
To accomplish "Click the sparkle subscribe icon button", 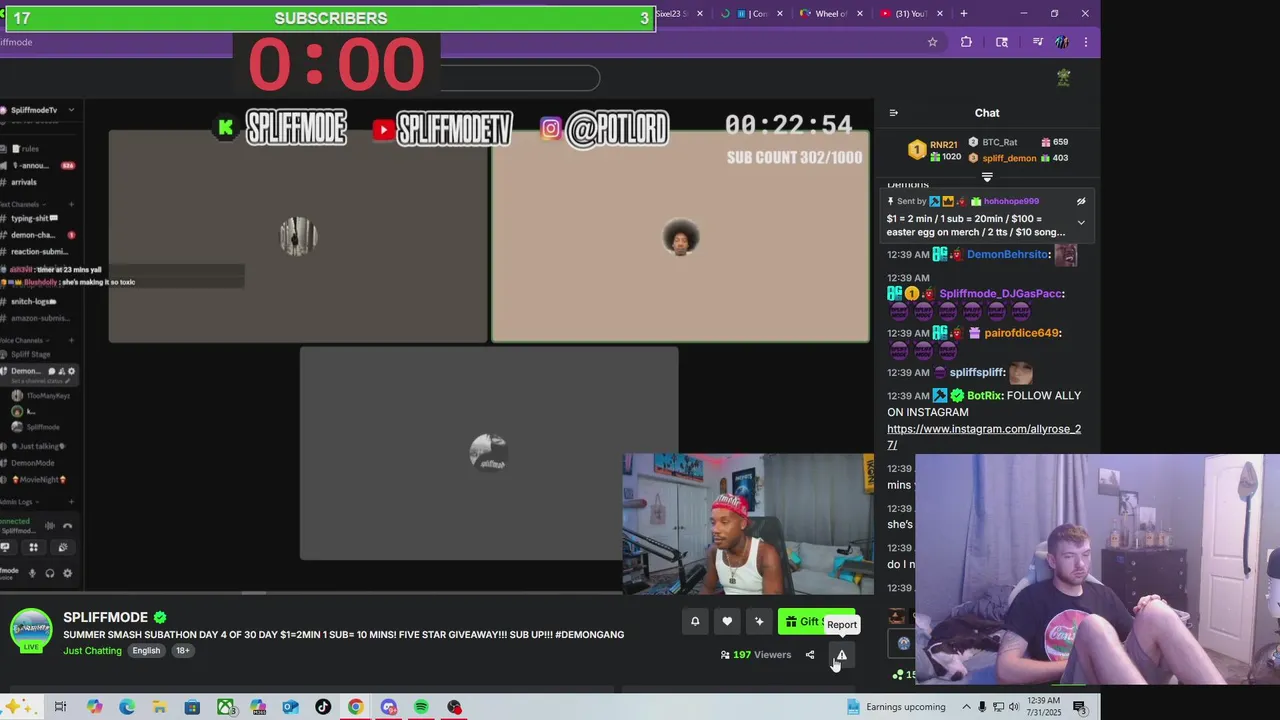I will tap(759, 621).
